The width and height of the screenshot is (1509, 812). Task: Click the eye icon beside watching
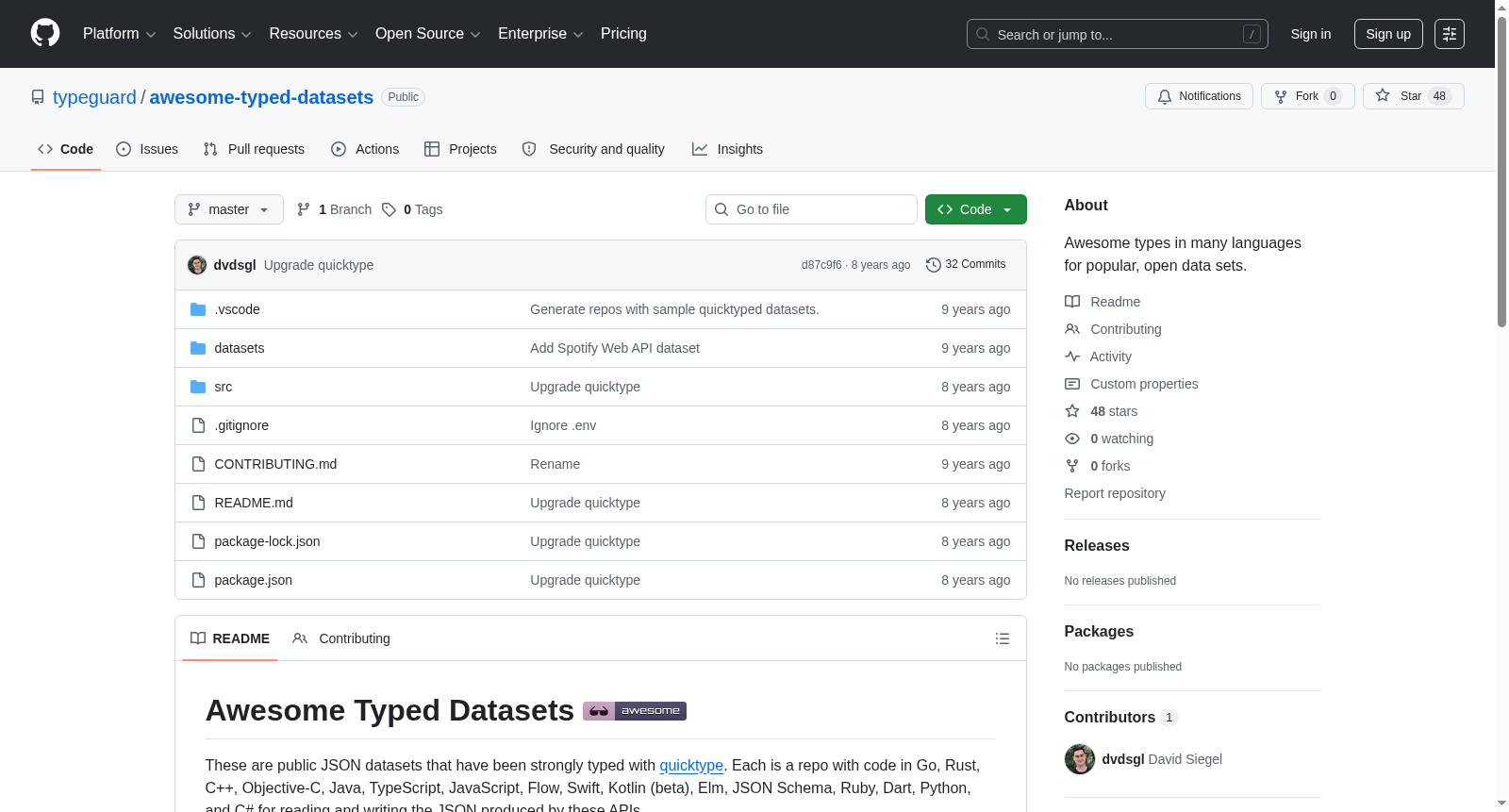[x=1072, y=439]
